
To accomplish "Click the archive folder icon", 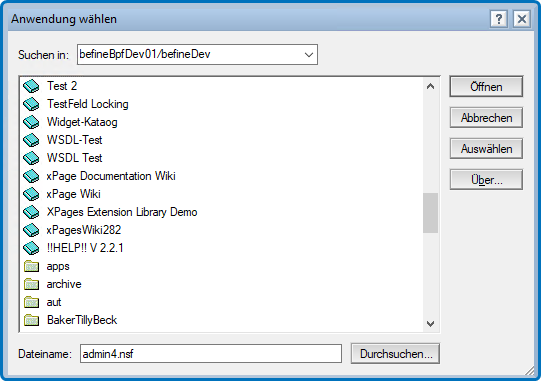I will pyautogui.click(x=31, y=284).
